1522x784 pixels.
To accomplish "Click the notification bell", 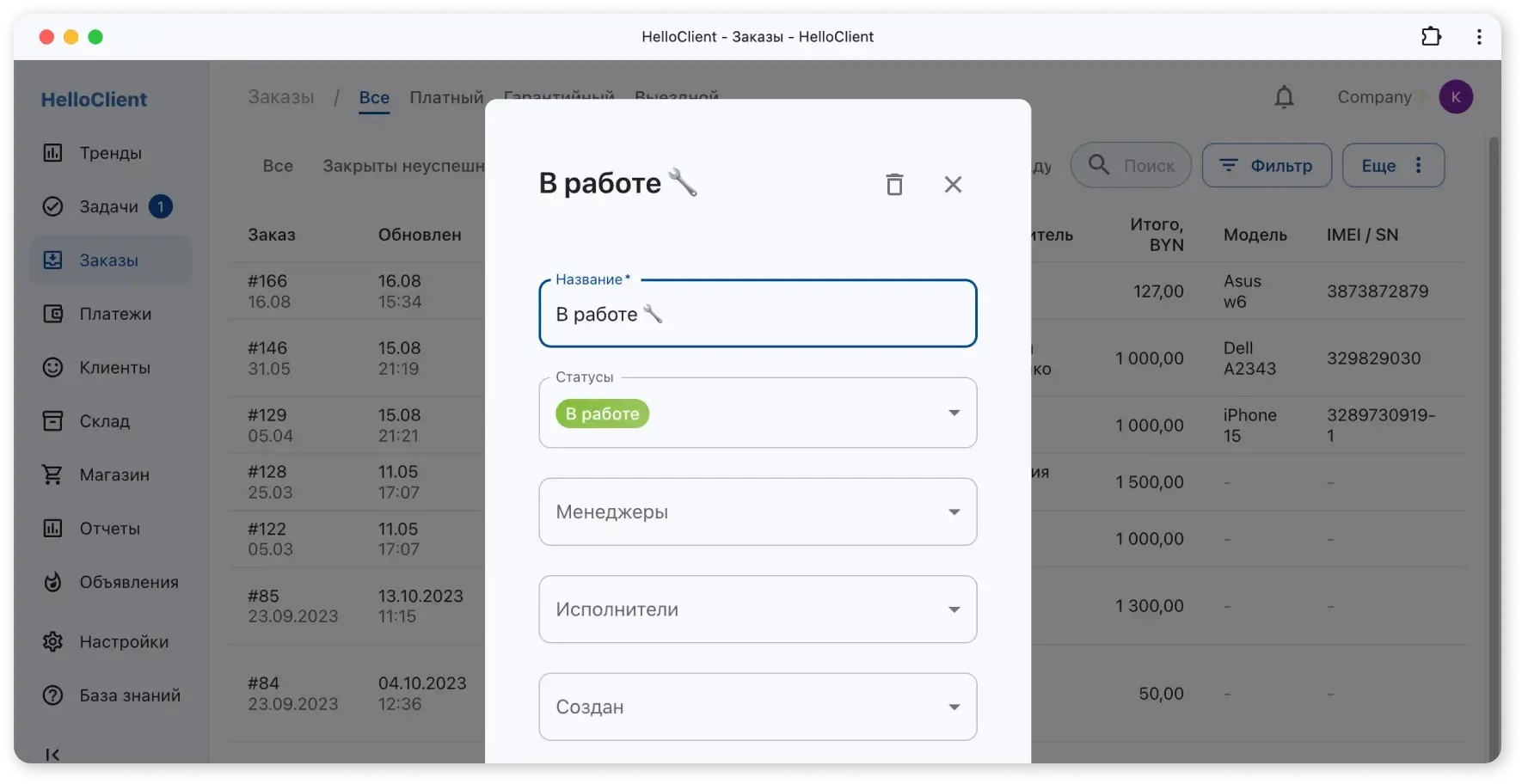I will click(x=1284, y=96).
